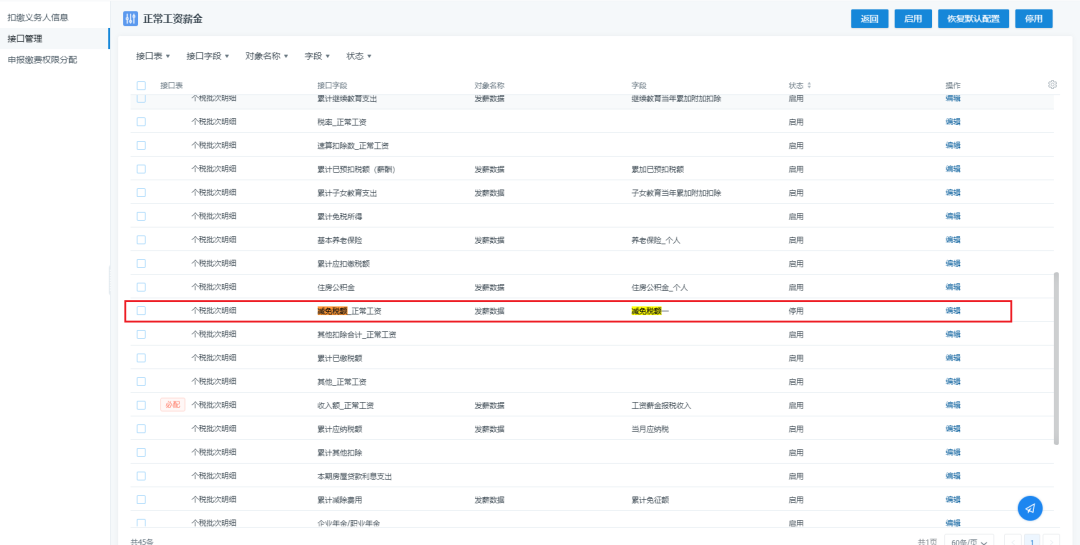Viewport: 1080px width, 545px height.
Task: Click the 住房公积金_个人 field cell
Action: 659,287
